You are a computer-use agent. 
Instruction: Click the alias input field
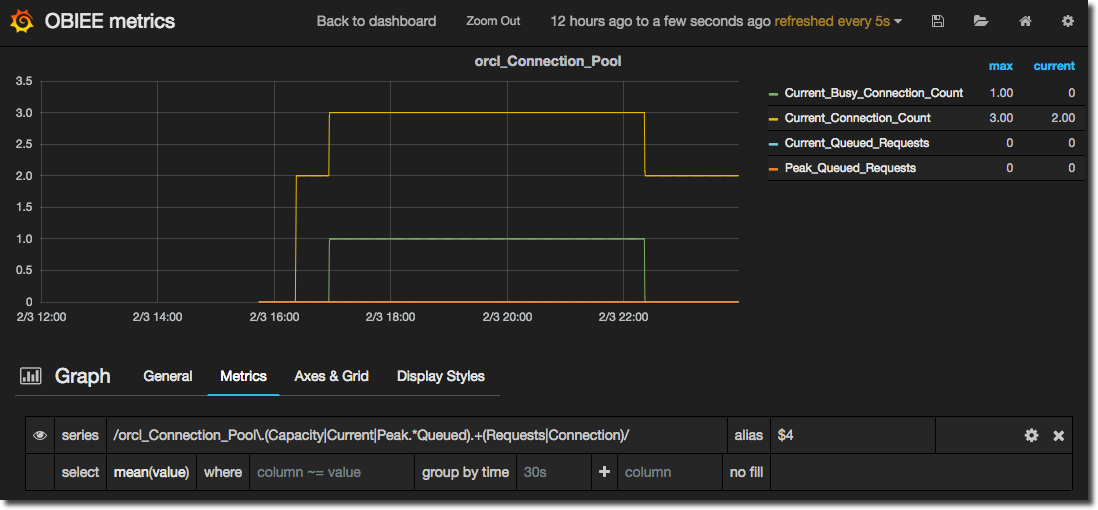(x=853, y=436)
